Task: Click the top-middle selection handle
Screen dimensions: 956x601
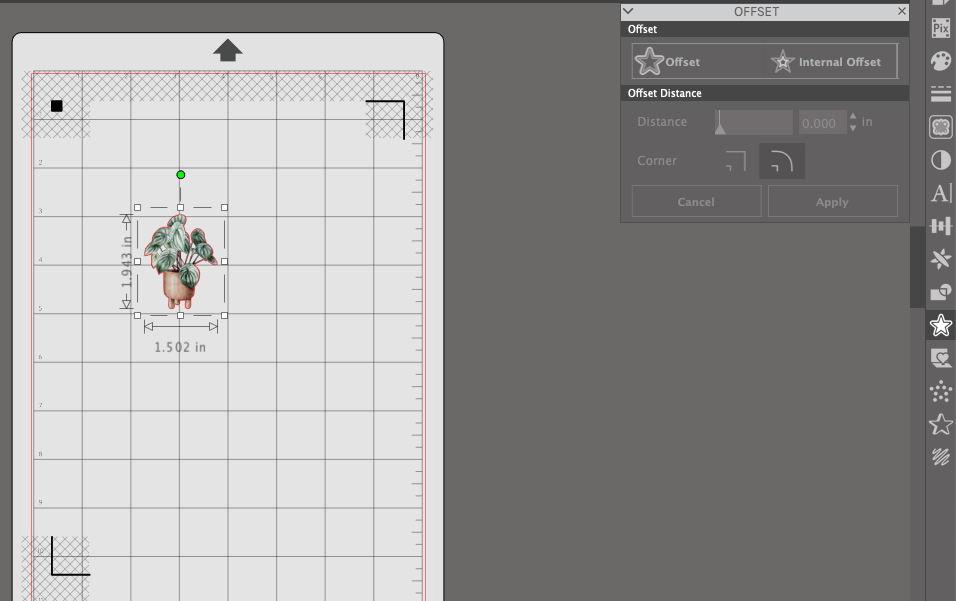Action: (x=180, y=207)
